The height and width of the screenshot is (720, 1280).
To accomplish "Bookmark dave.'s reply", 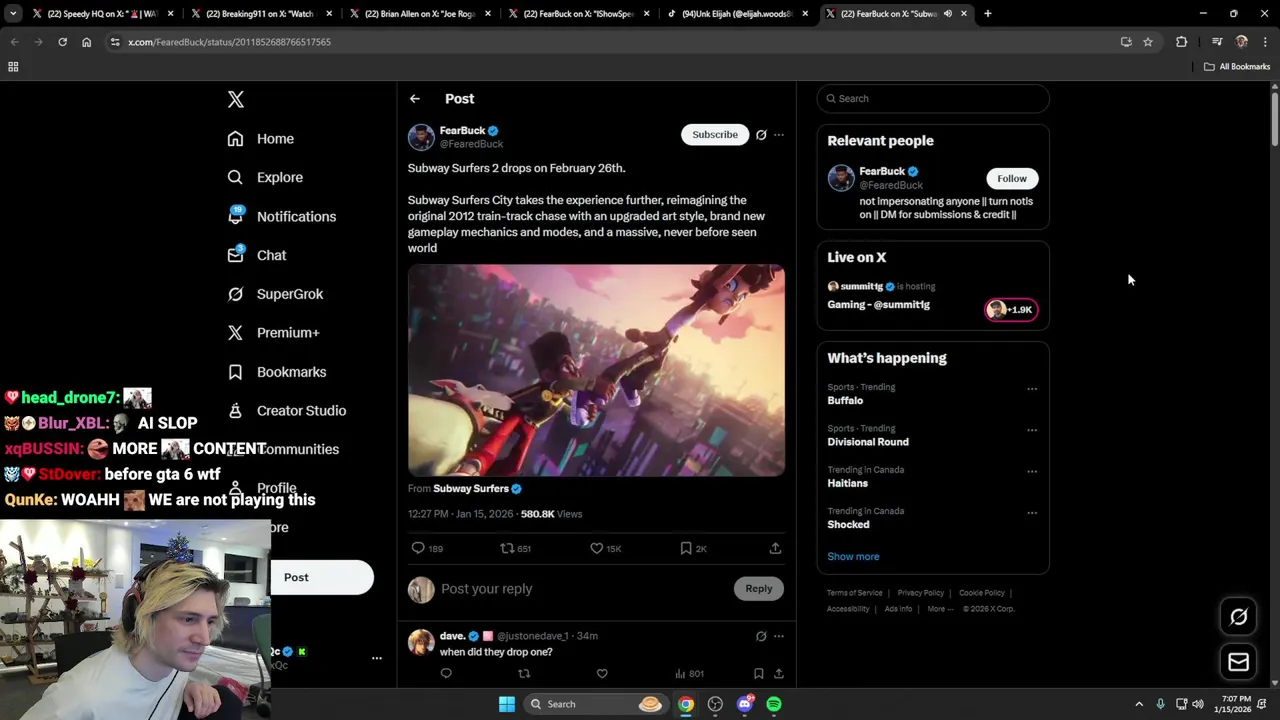I will point(759,674).
